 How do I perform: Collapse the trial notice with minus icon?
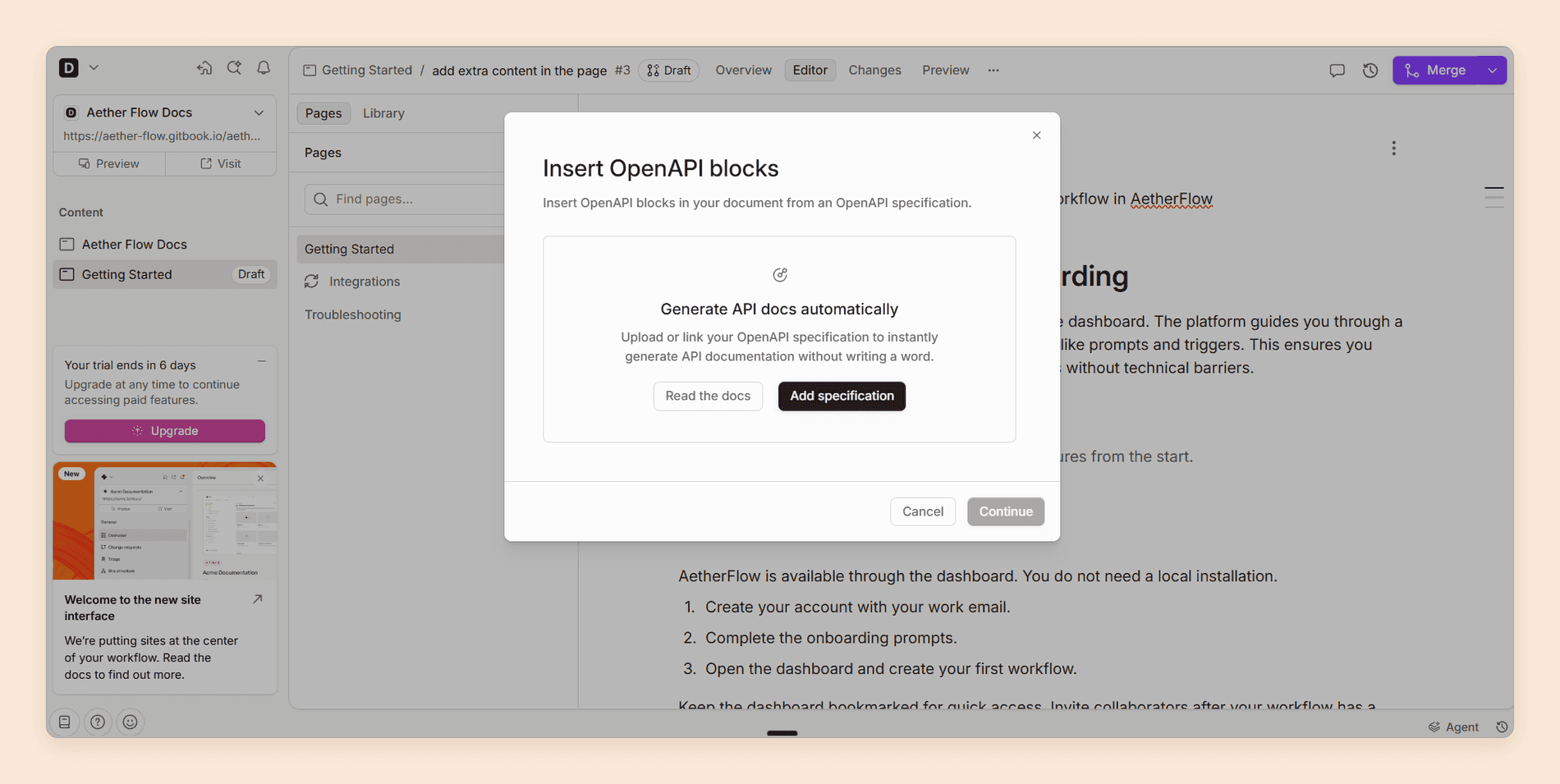tap(261, 361)
